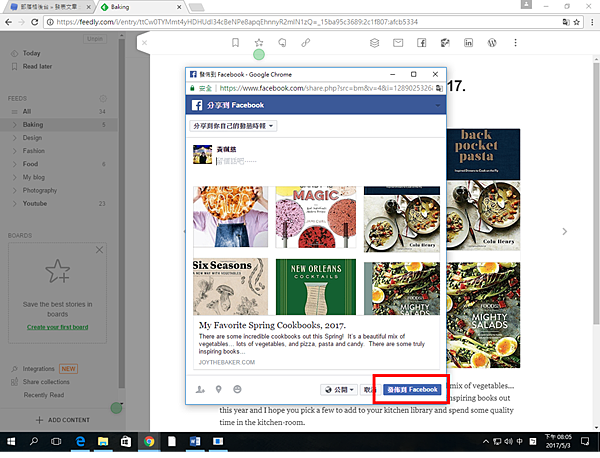Click the Facebook share icon in Feedly

coord(422,42)
